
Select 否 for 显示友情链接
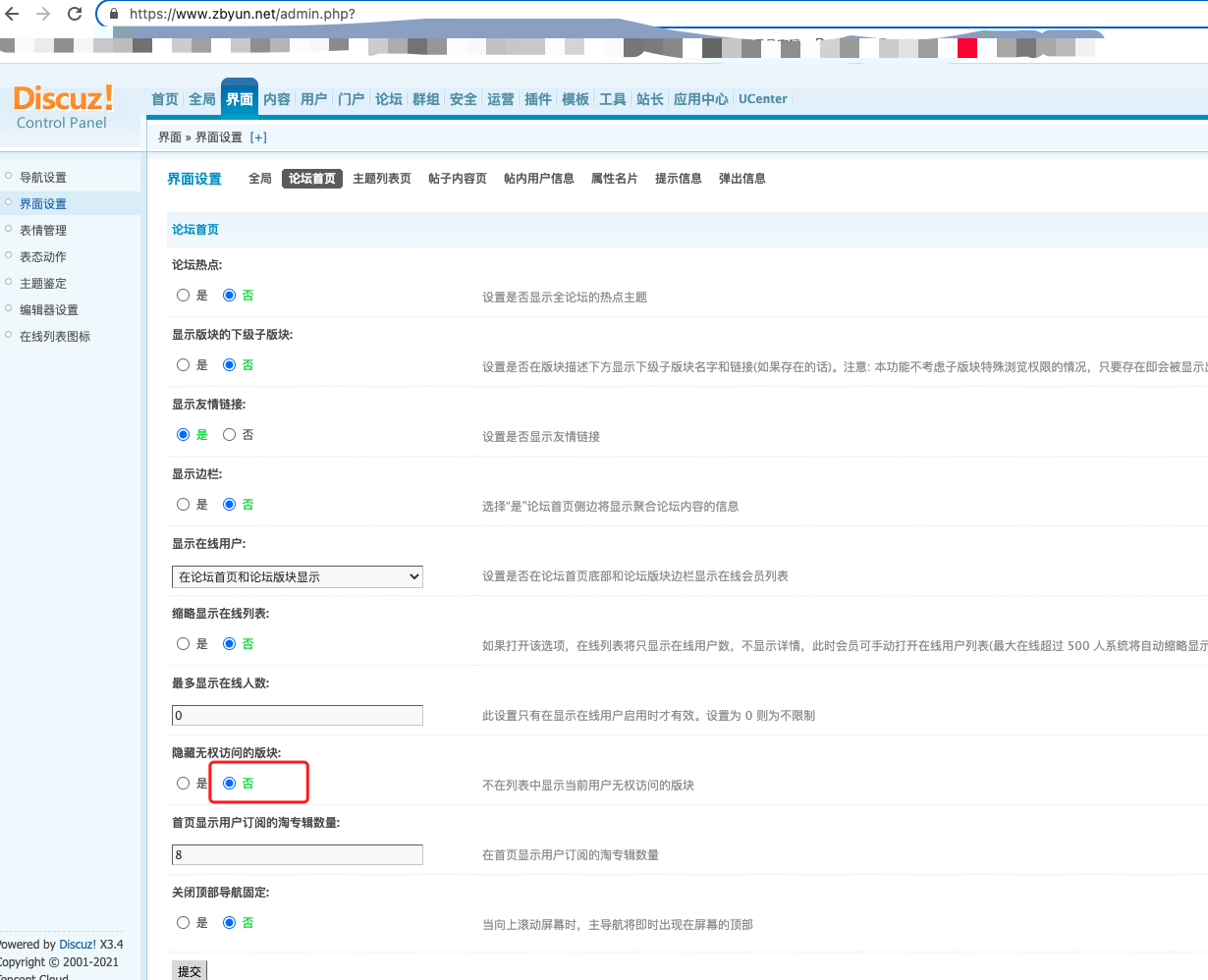[x=230, y=435]
